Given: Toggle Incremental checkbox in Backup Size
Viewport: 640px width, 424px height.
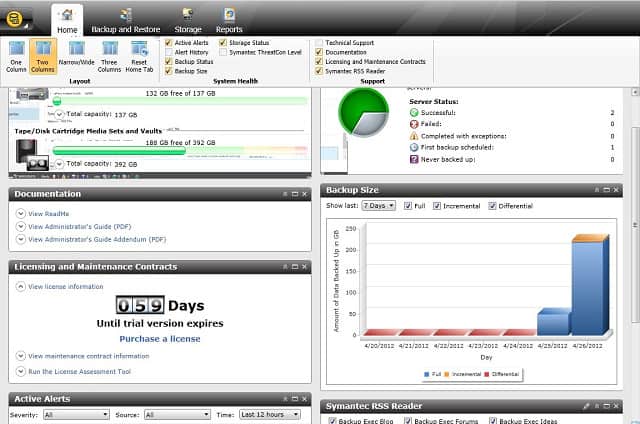Looking at the screenshot, I should [437, 206].
